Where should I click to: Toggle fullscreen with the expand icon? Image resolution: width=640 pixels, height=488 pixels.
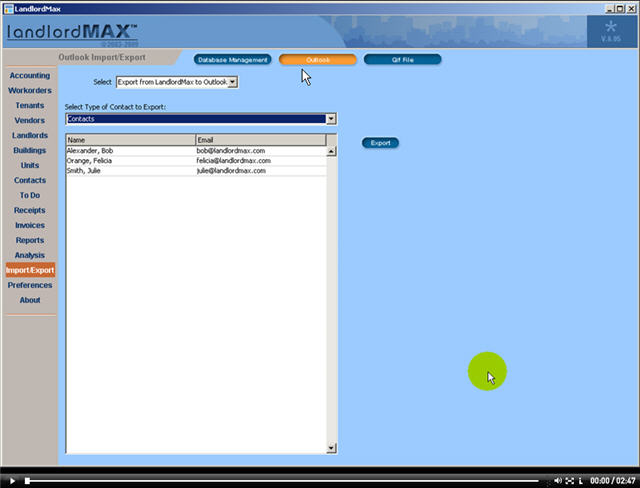coord(570,481)
